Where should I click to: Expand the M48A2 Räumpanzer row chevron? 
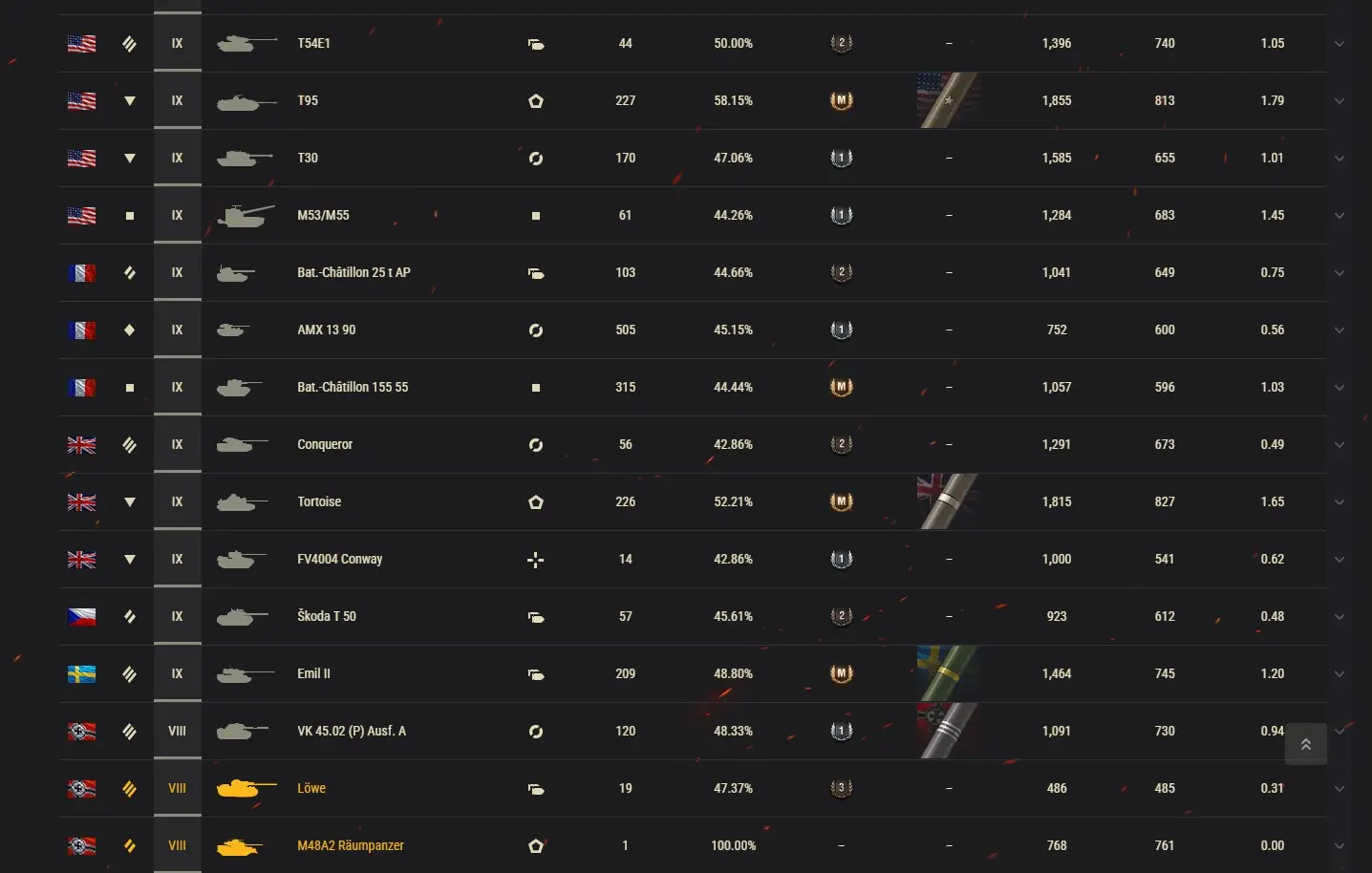point(1339,846)
